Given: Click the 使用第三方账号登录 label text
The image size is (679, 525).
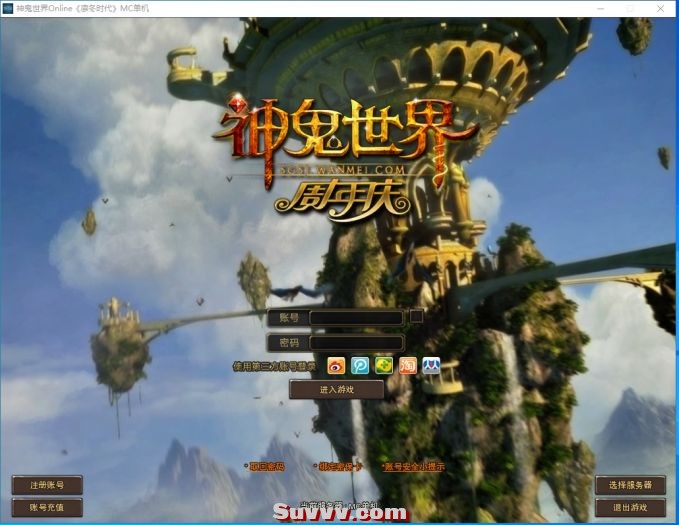Looking at the screenshot, I should (275, 366).
